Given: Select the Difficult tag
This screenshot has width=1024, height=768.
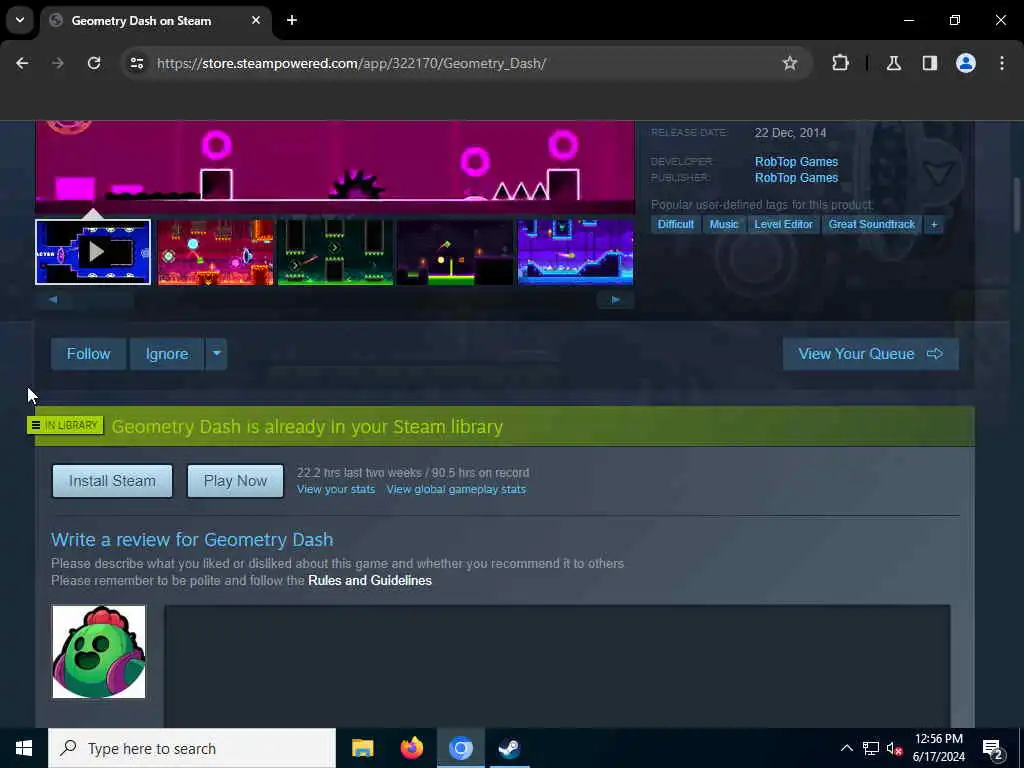Looking at the screenshot, I should pos(675,225).
